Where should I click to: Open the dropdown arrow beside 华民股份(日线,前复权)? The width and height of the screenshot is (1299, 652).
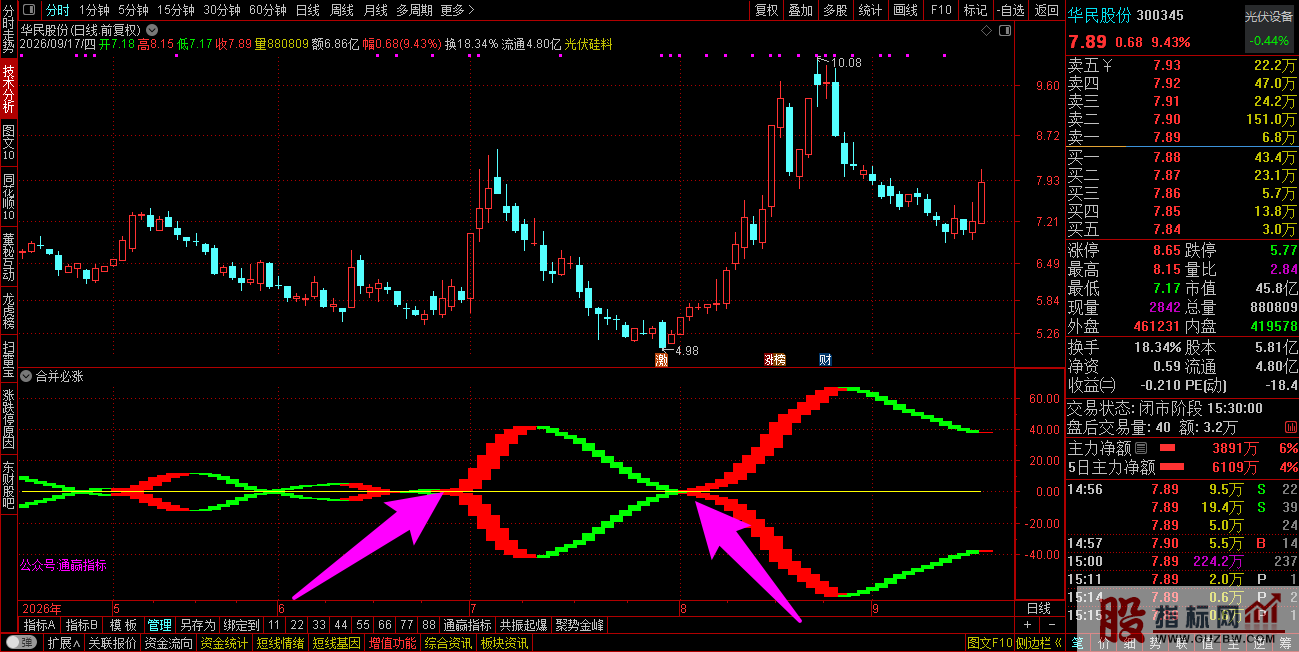click(x=150, y=31)
